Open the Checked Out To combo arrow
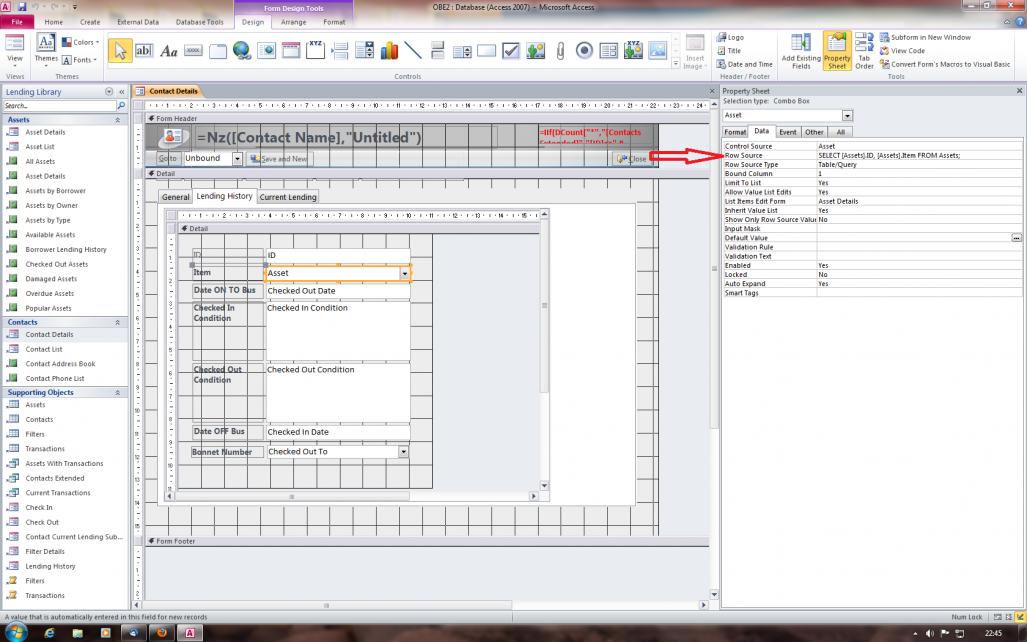This screenshot has height=642, width=1027. coord(403,451)
